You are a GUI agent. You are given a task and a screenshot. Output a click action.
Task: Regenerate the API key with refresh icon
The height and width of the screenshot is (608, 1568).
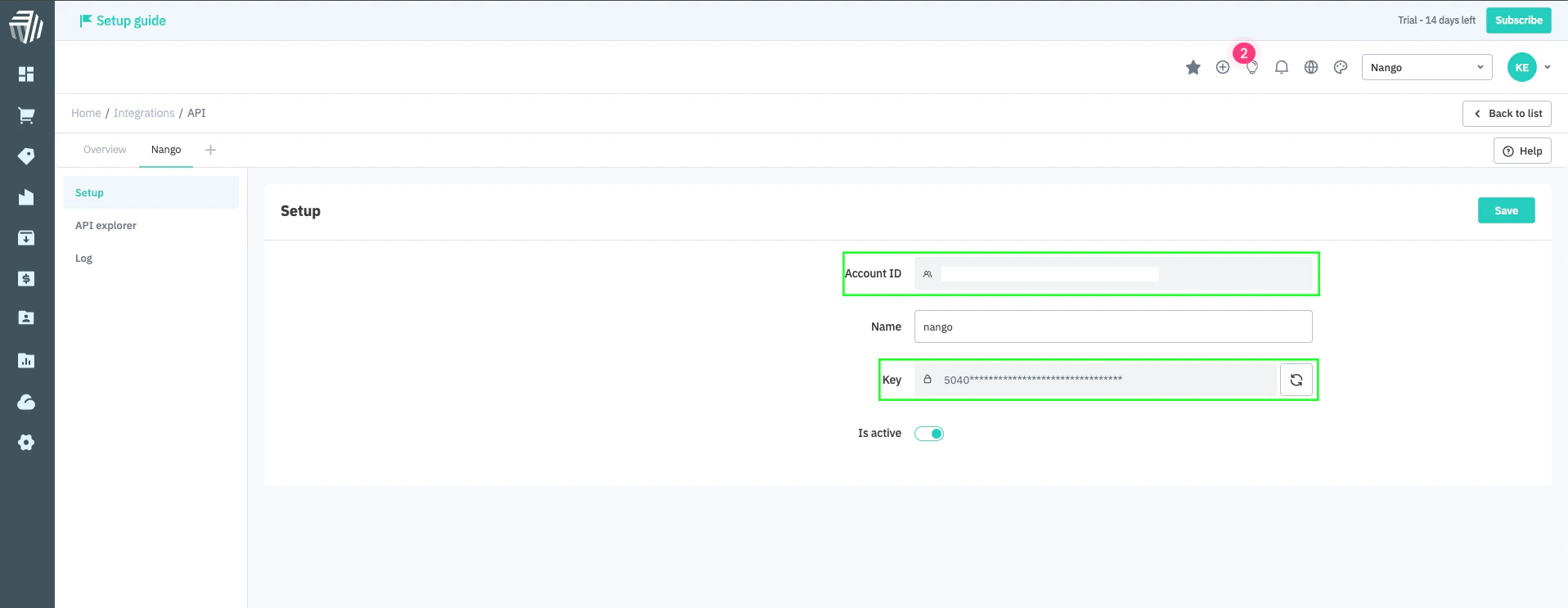1296,380
